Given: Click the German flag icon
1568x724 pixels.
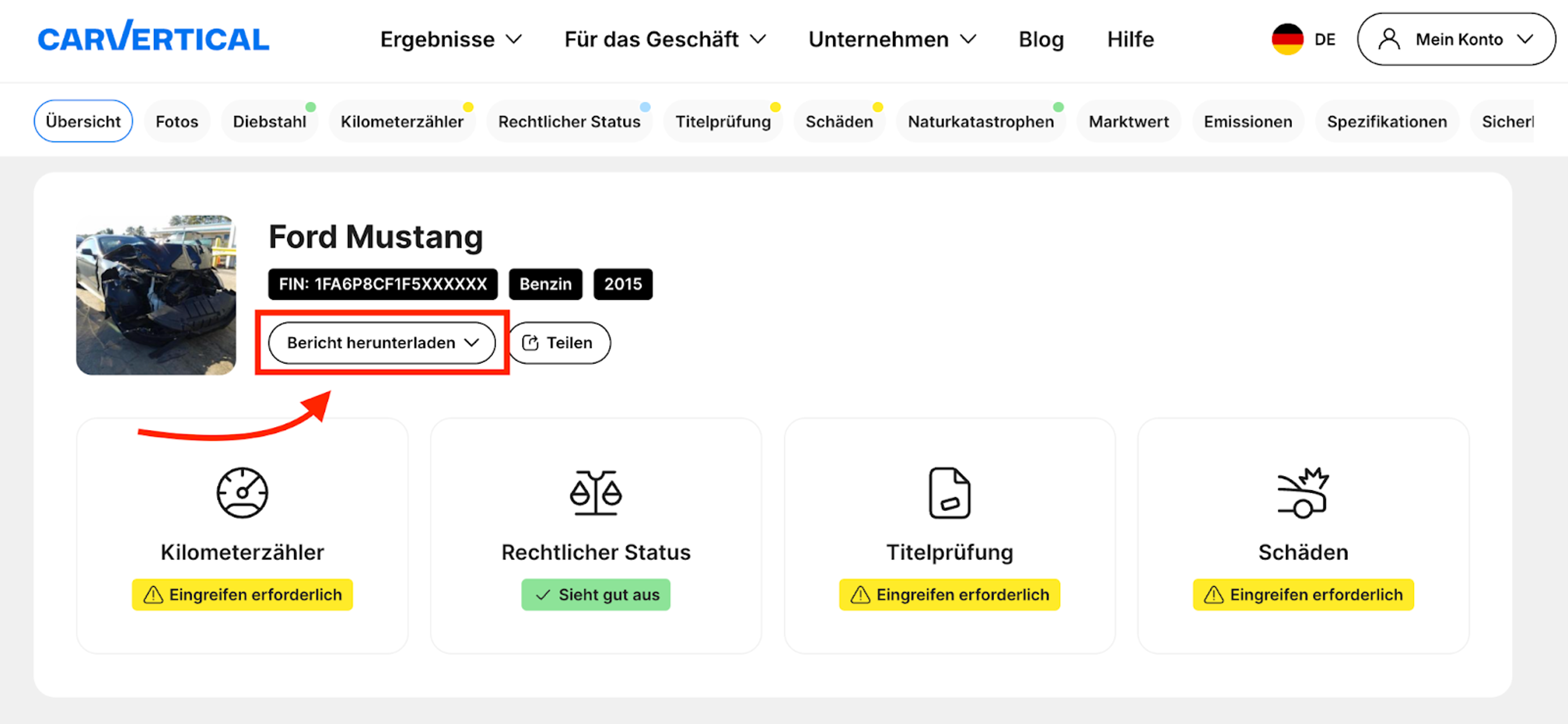Looking at the screenshot, I should 1287,40.
